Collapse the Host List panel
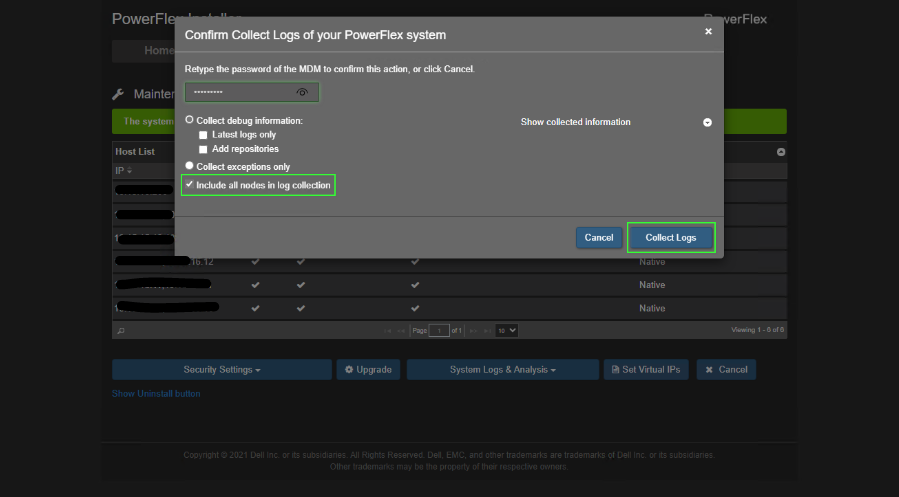Screen dimensions: 899x497 pos(780,152)
